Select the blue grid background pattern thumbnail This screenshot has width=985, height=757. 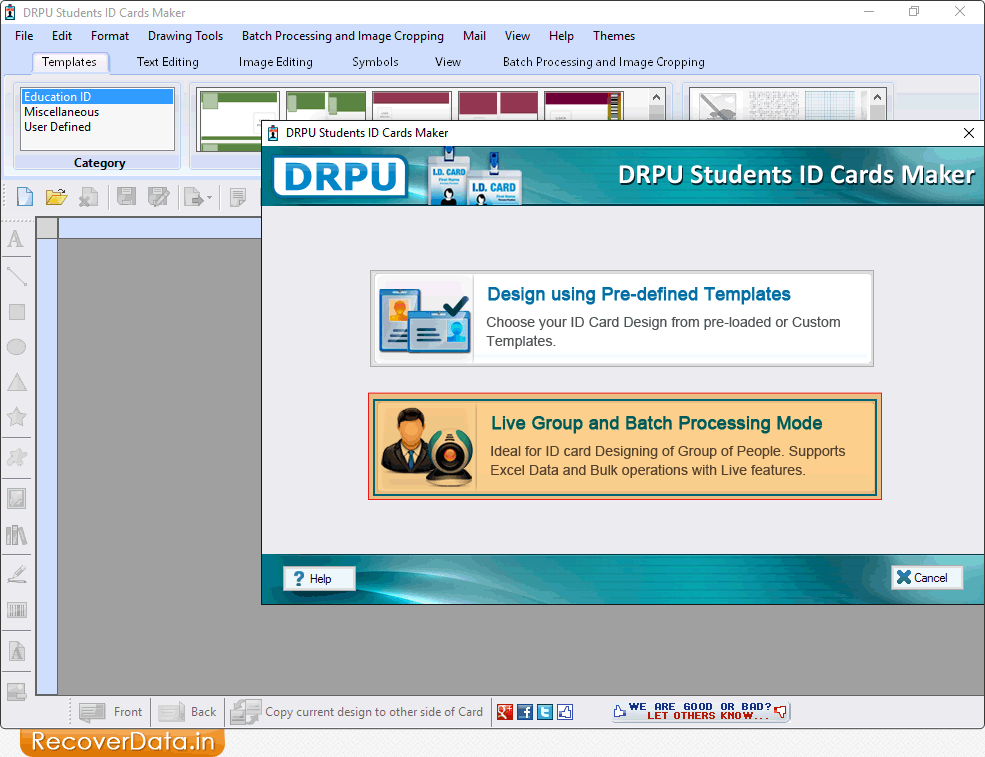[830, 105]
